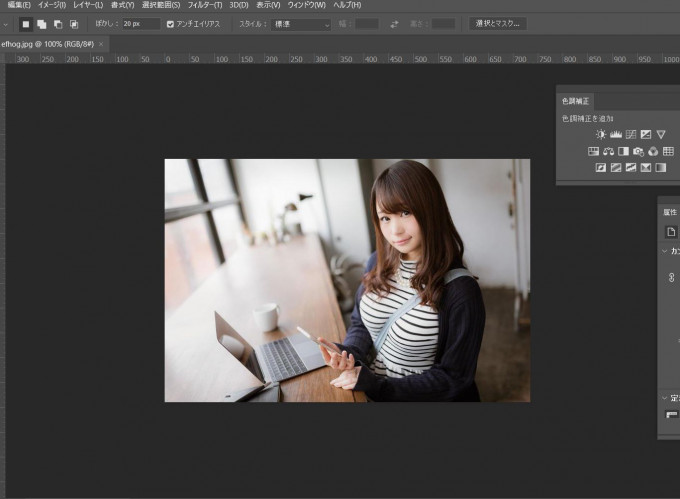Toggle the アンチエイリアス checkbox
The height and width of the screenshot is (499, 680).
coord(171,24)
